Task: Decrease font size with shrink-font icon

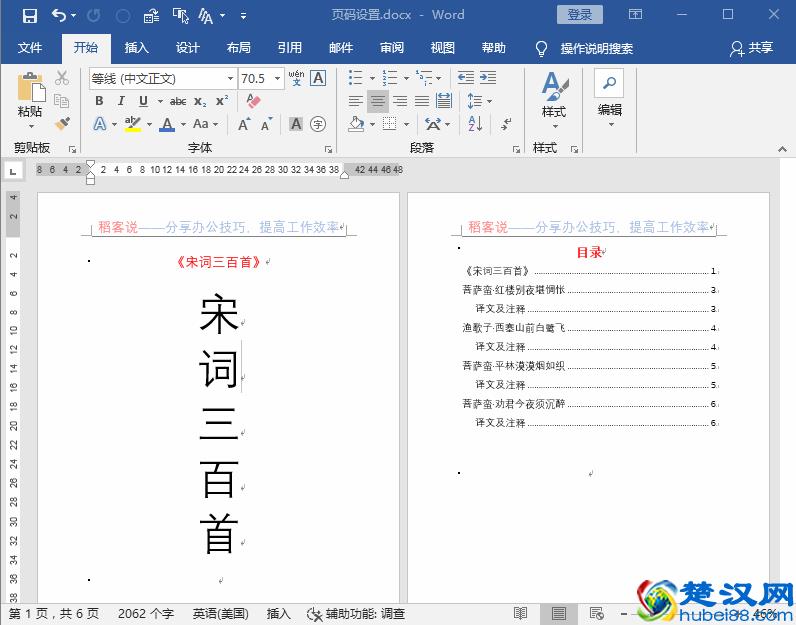Action: (x=267, y=124)
